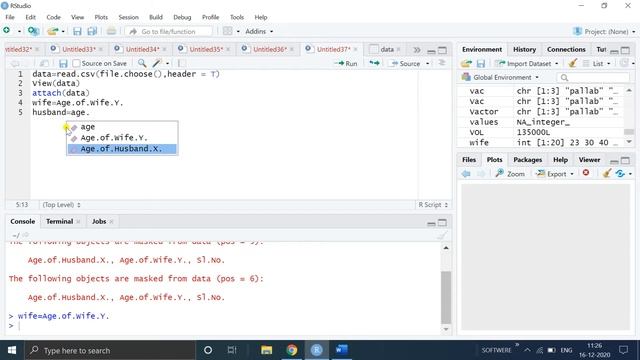Viewport: 640px width, 360px height.
Task: Click the Environment load workspace icon
Action: [467, 63]
